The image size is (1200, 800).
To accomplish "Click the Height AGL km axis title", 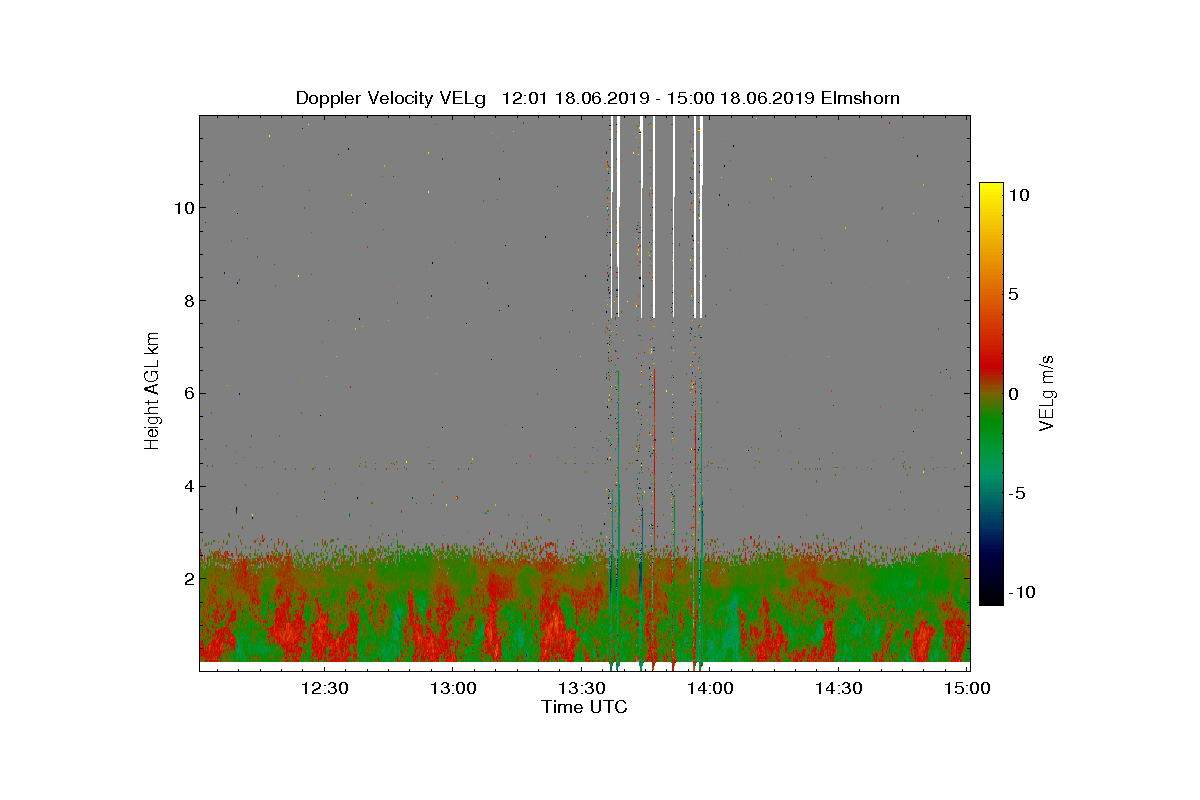I will [152, 390].
